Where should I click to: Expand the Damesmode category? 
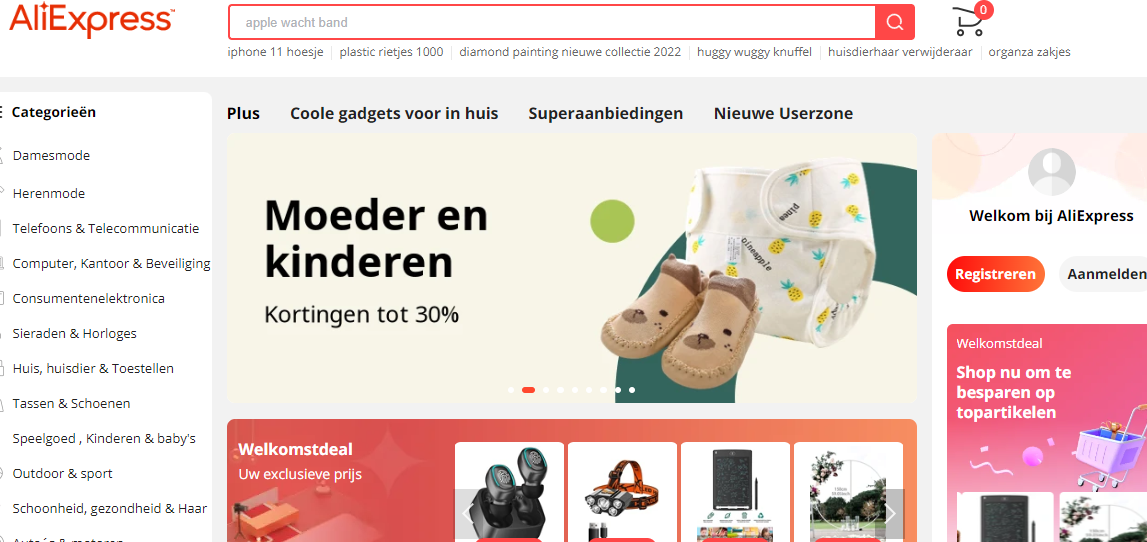tap(51, 156)
